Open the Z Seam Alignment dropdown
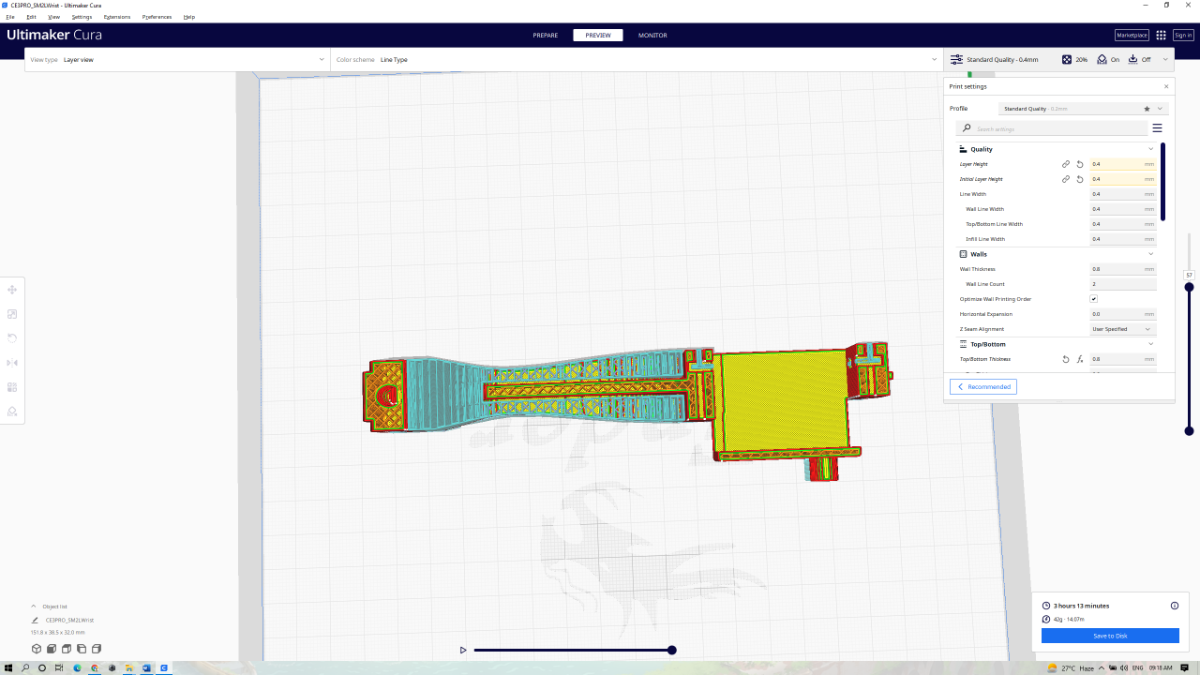Screen dimensions: 1200x675 (x=1122, y=329)
